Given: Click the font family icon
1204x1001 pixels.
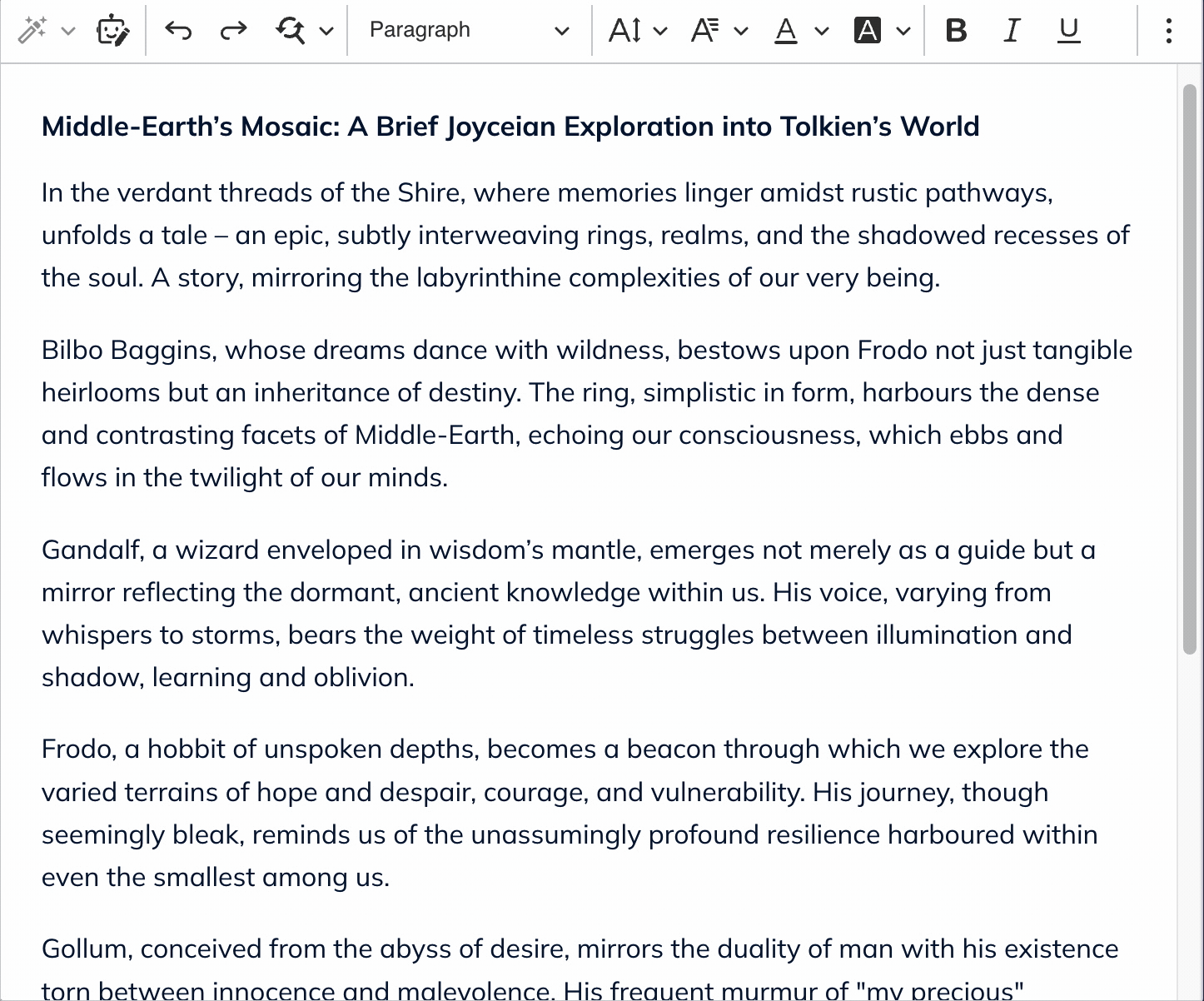Looking at the screenshot, I should (x=705, y=31).
